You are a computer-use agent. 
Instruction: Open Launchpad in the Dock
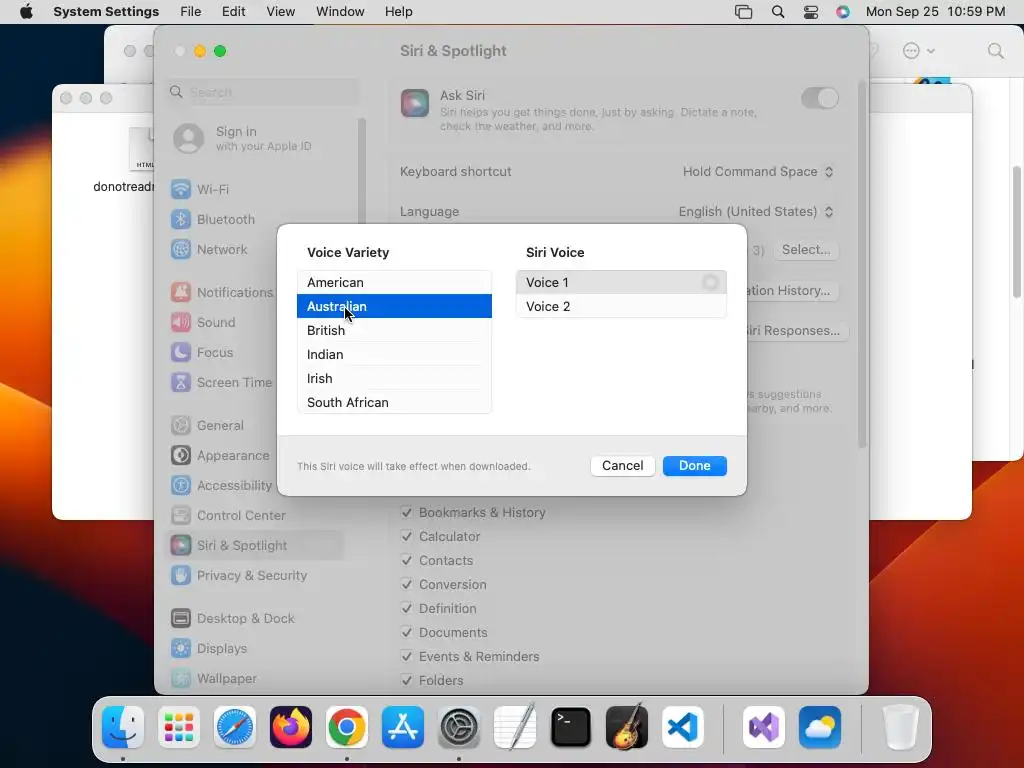[179, 727]
